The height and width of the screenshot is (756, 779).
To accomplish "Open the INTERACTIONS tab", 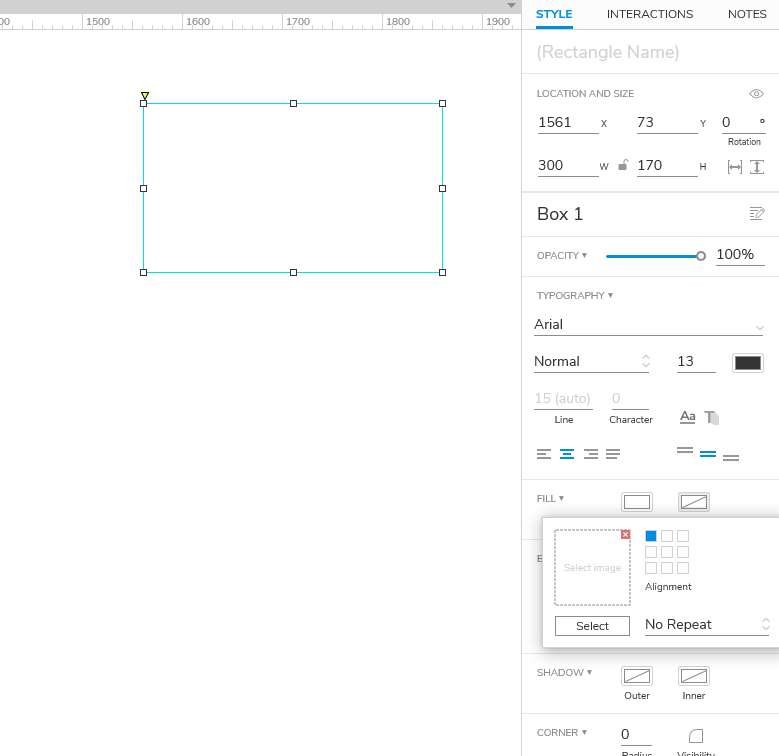I will click(x=649, y=14).
